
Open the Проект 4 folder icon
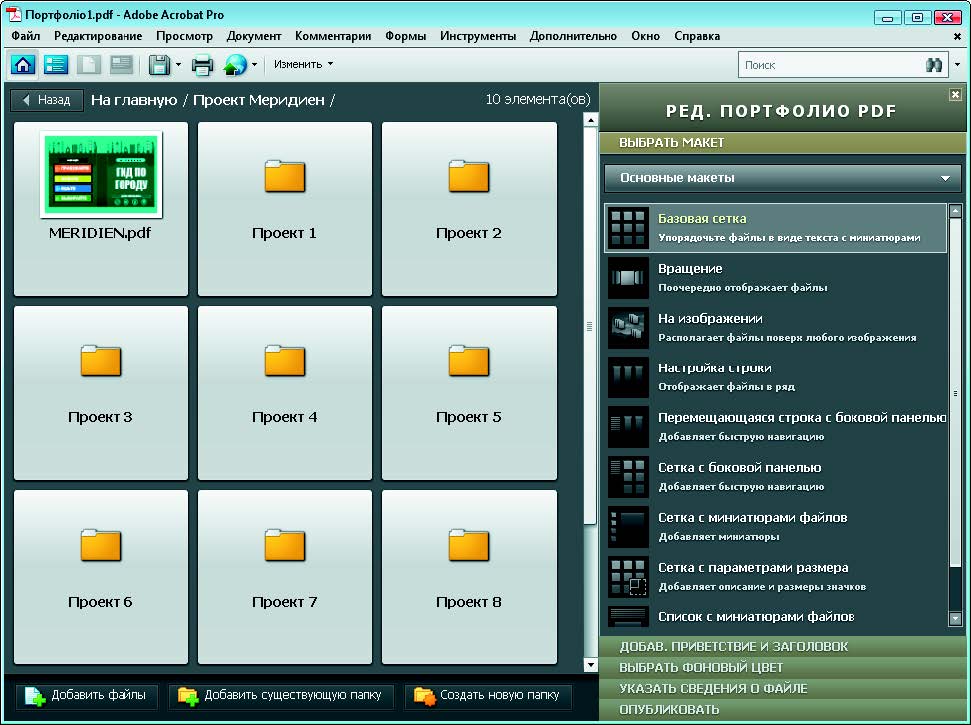[285, 360]
